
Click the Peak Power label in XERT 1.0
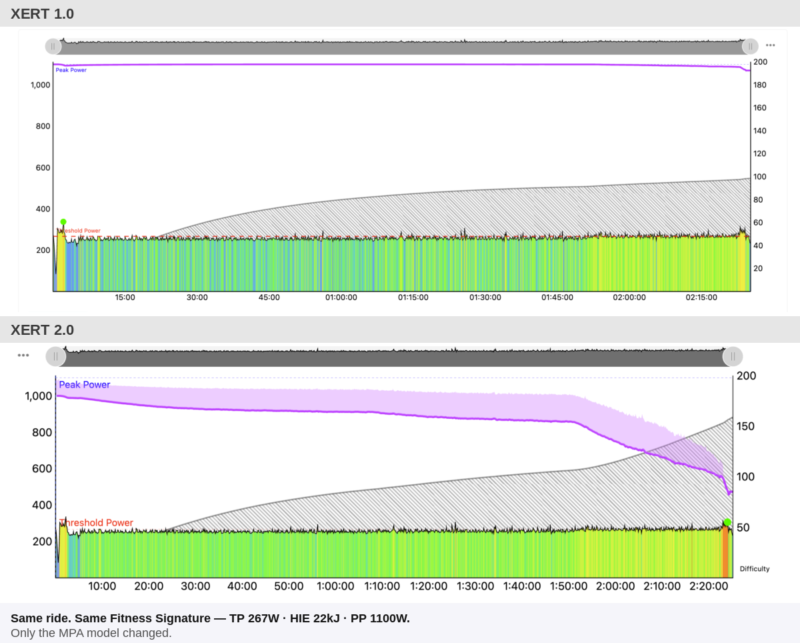tap(71, 70)
